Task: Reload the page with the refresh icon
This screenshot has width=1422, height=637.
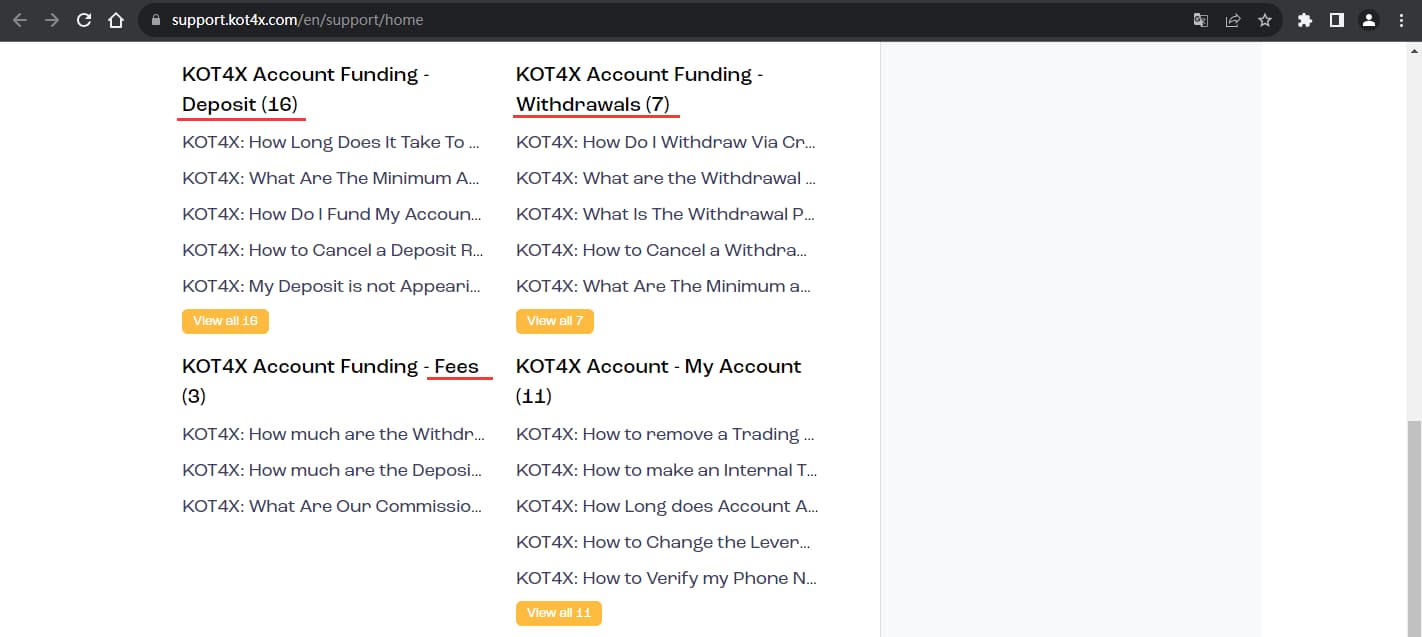Action: click(84, 20)
